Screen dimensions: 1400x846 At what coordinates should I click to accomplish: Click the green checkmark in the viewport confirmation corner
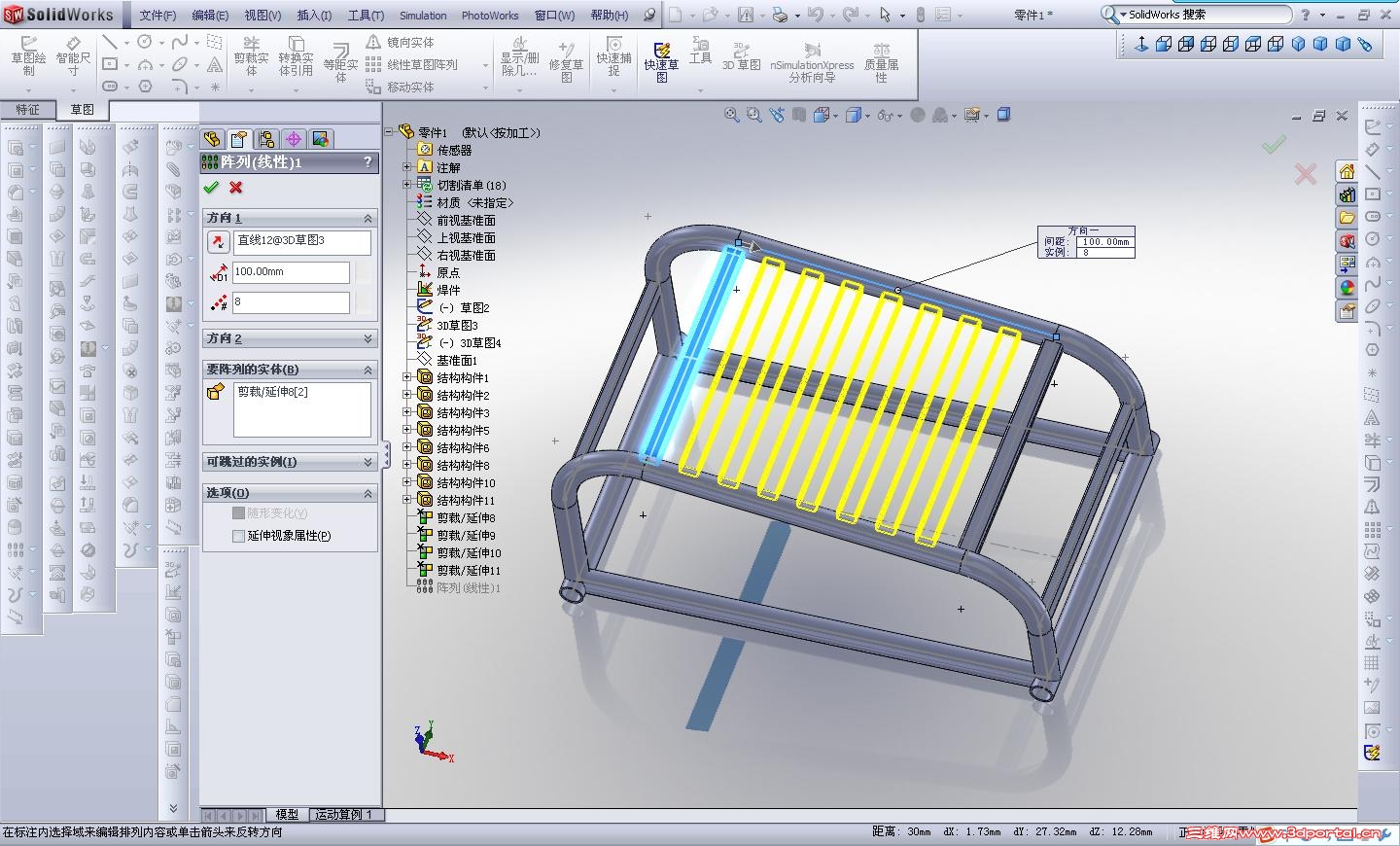(x=1274, y=145)
